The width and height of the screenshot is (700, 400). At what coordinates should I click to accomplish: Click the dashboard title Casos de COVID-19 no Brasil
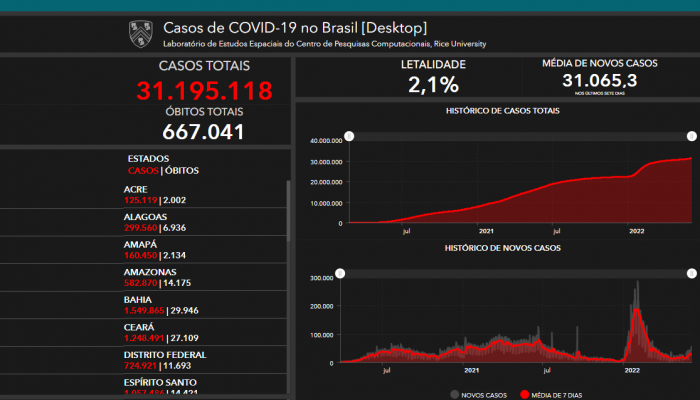[x=294, y=27]
